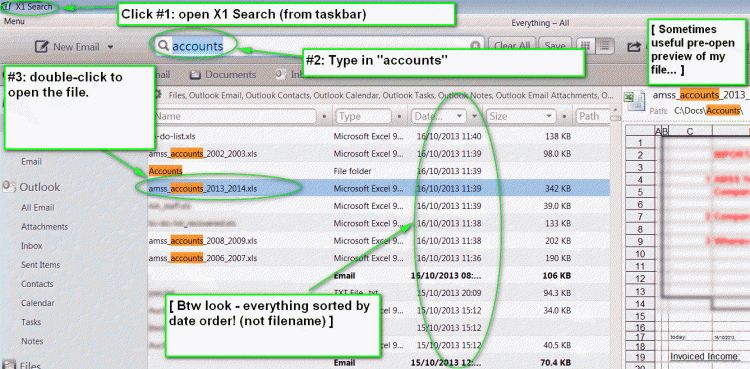Screen dimensions: 750x369
Task: Click the magnifier icon in the search box
Action: pyautogui.click(x=164, y=45)
